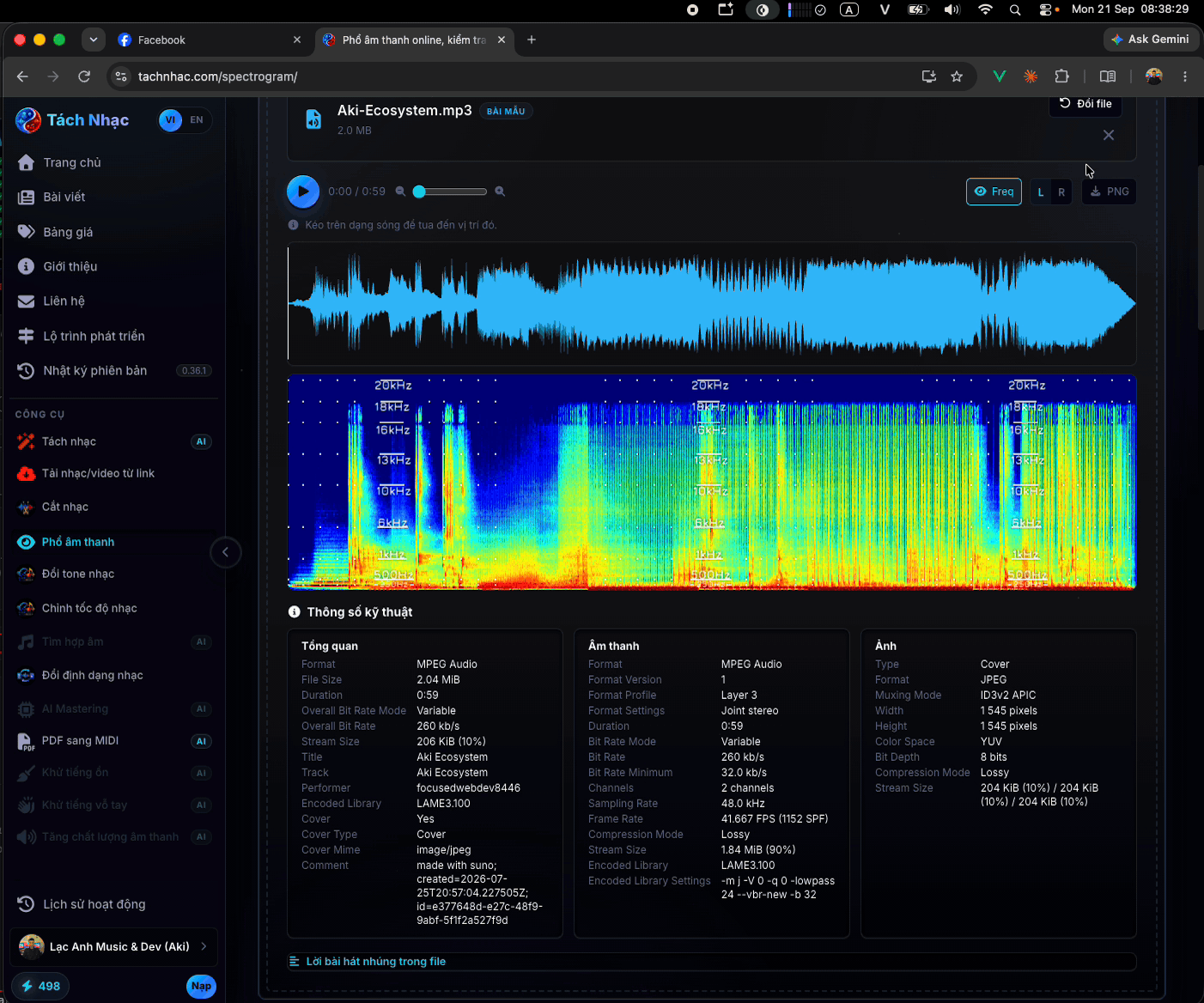Expand Lời bài hát nhúng trong file

711,962
